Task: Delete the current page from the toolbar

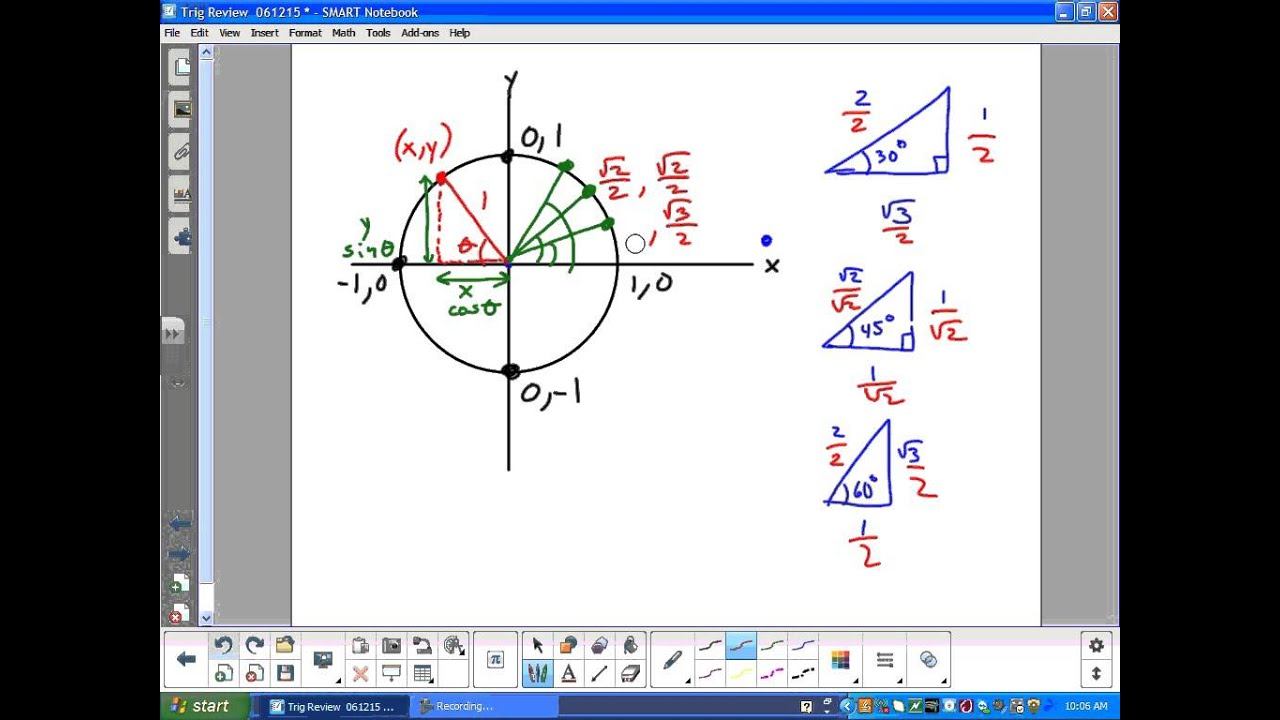Action: click(255, 673)
